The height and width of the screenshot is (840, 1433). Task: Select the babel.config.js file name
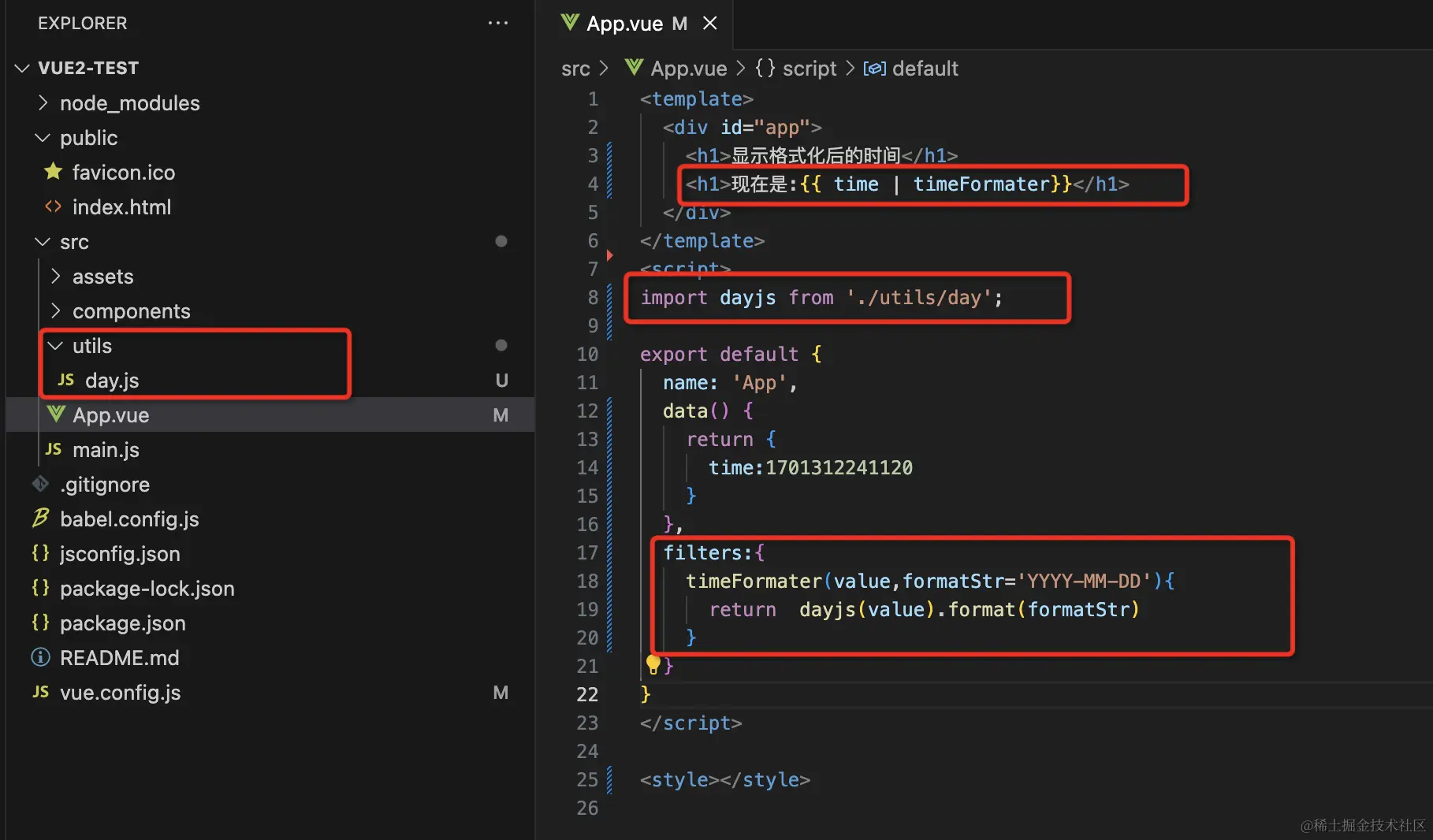pyautogui.click(x=129, y=518)
